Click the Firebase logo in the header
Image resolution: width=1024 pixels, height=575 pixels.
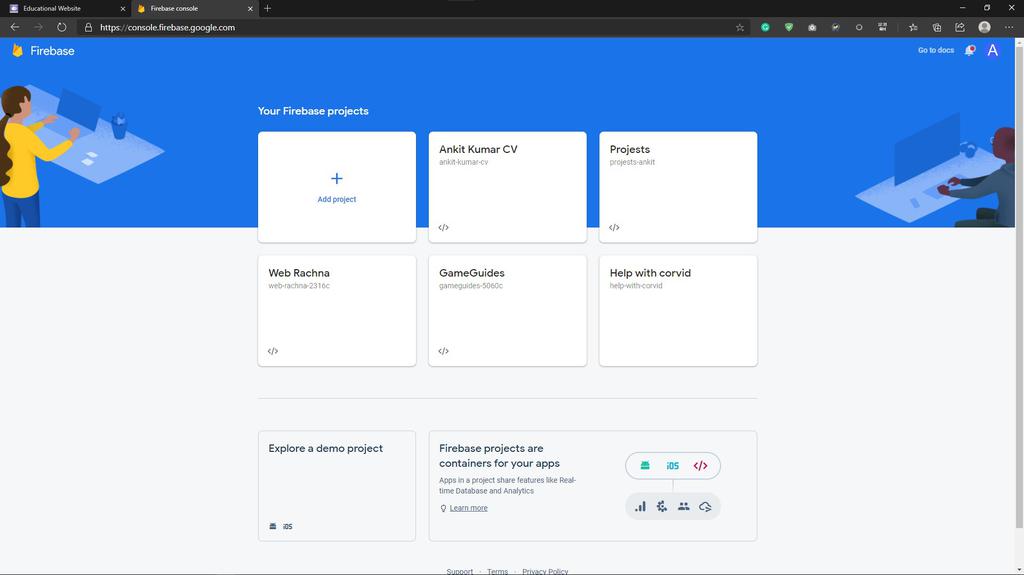pos(43,50)
